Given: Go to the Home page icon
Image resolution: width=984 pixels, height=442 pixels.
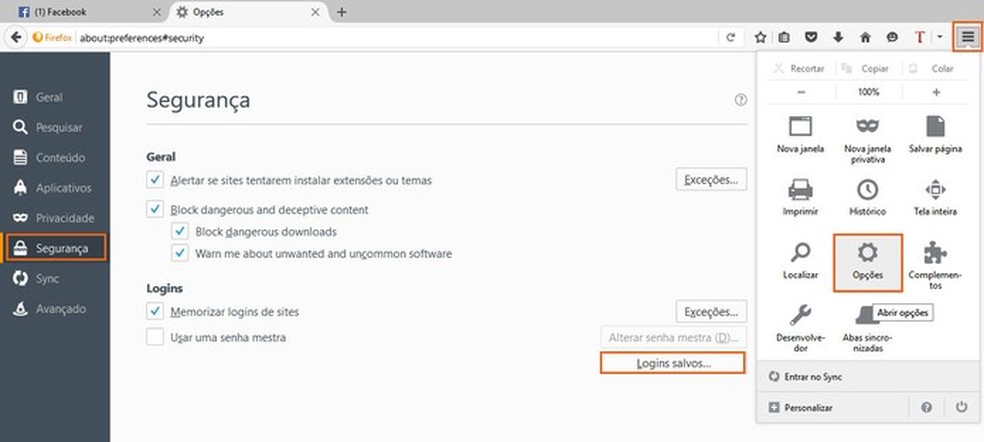Looking at the screenshot, I should pyautogui.click(x=864, y=37).
